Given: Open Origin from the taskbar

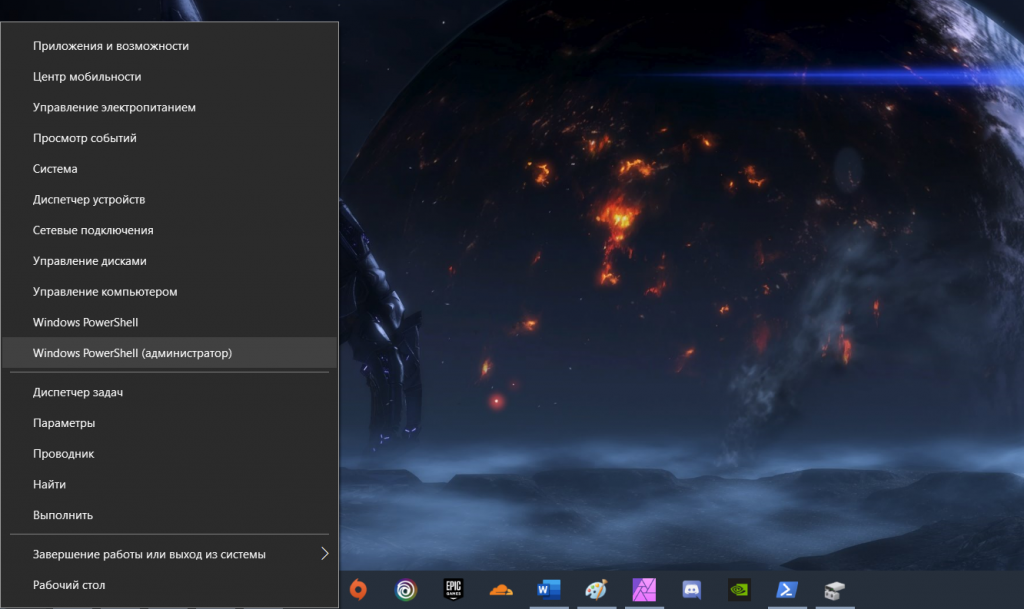Looking at the screenshot, I should coord(357,590).
